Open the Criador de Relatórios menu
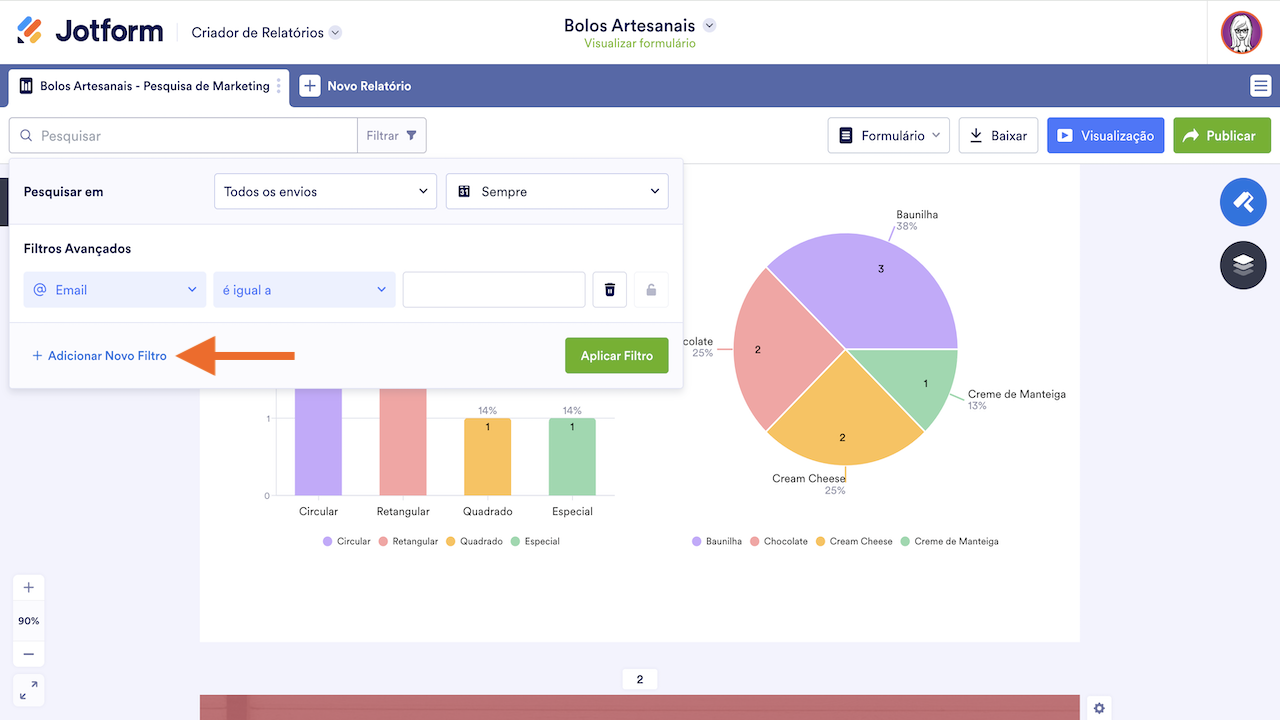1280x720 pixels. [x=265, y=31]
